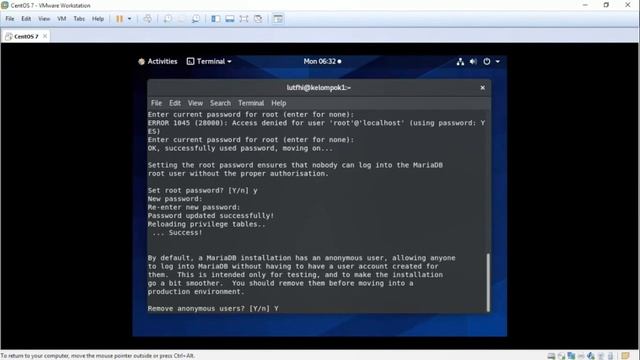
Task: Click the revert to snapshot icon
Action: pyautogui.click(x=182, y=19)
